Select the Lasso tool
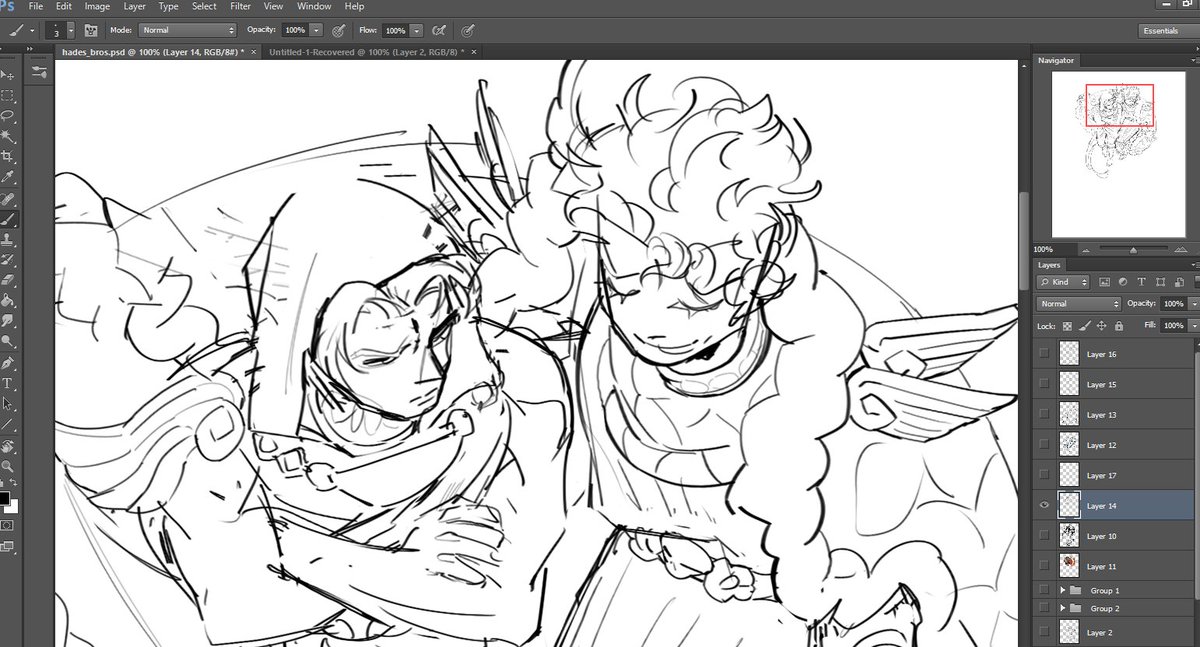Viewport: 1200px width, 647px height. 7,115
